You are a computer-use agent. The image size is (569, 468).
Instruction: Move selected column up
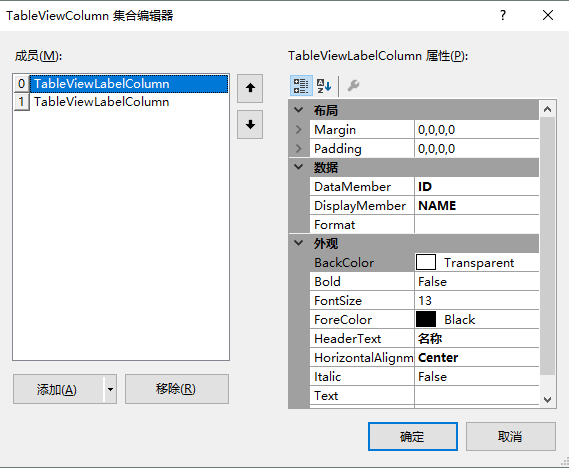(250, 88)
